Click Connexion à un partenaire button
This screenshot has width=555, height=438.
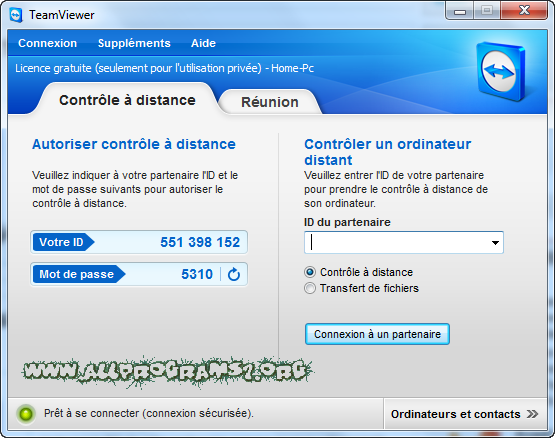tap(377, 334)
